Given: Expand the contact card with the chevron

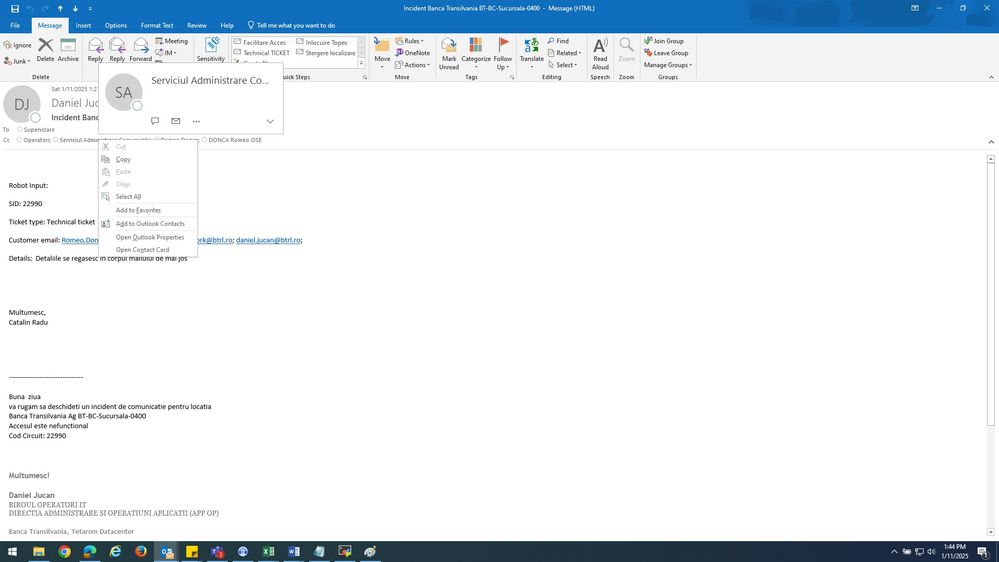Looking at the screenshot, I should click(270, 121).
